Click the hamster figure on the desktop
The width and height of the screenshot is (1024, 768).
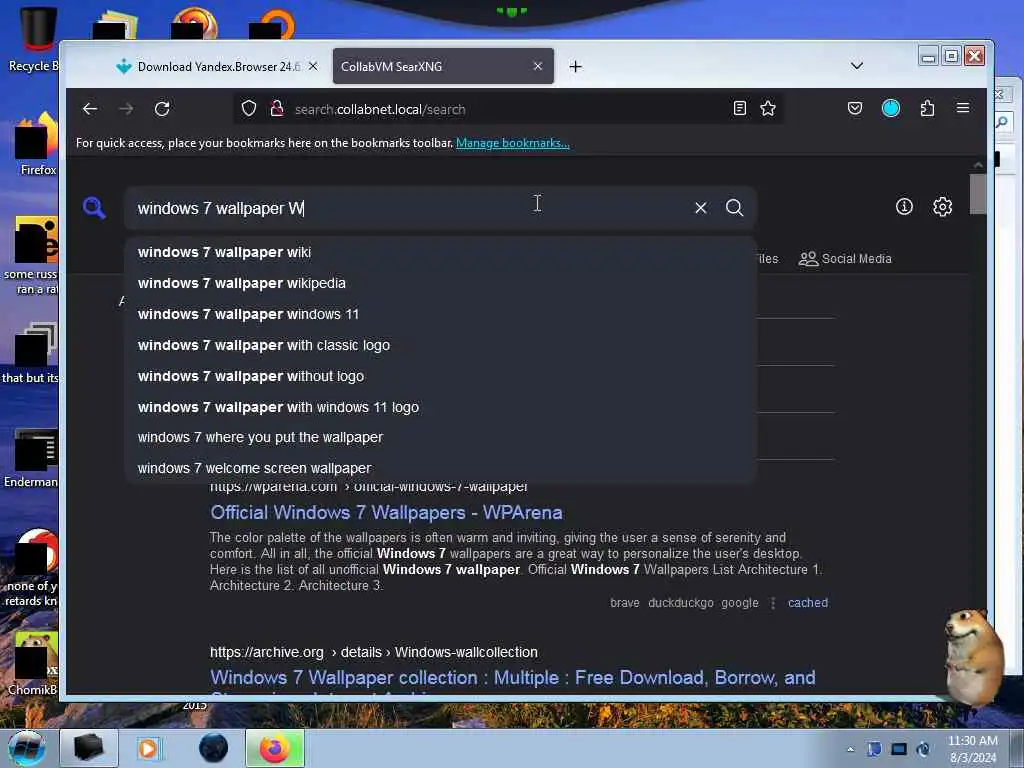click(x=972, y=656)
